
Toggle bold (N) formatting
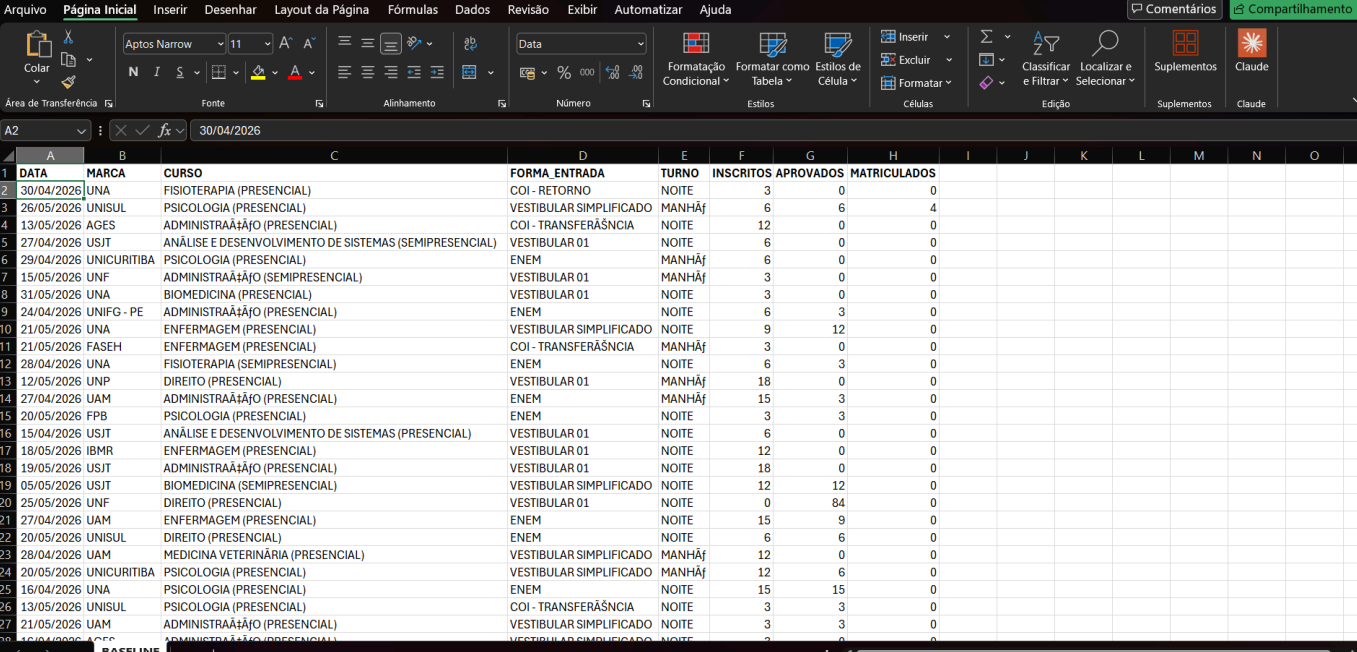point(133,72)
